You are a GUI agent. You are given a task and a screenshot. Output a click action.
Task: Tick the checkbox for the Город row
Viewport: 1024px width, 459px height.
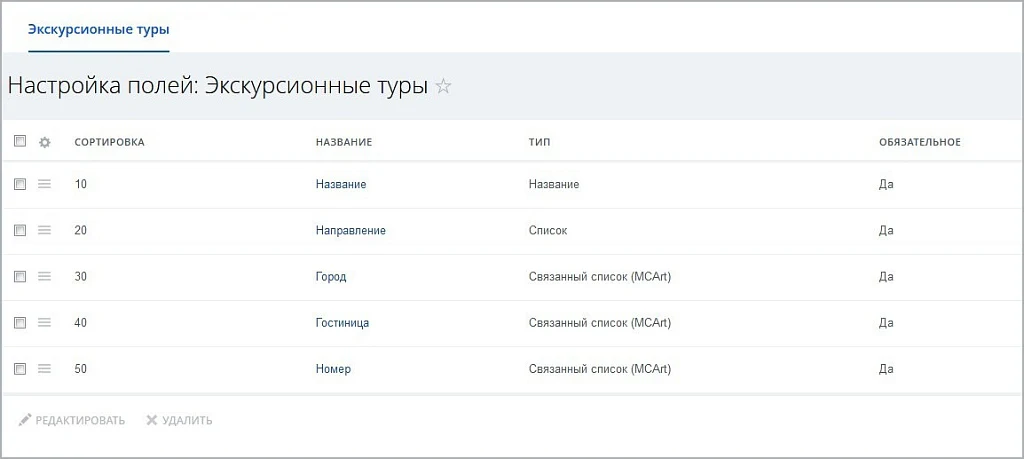(20, 277)
